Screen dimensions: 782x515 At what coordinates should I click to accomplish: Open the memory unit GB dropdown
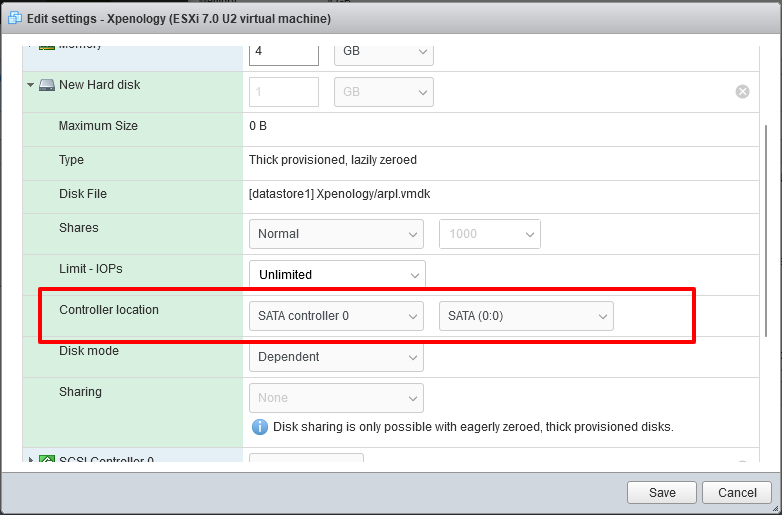coord(383,51)
